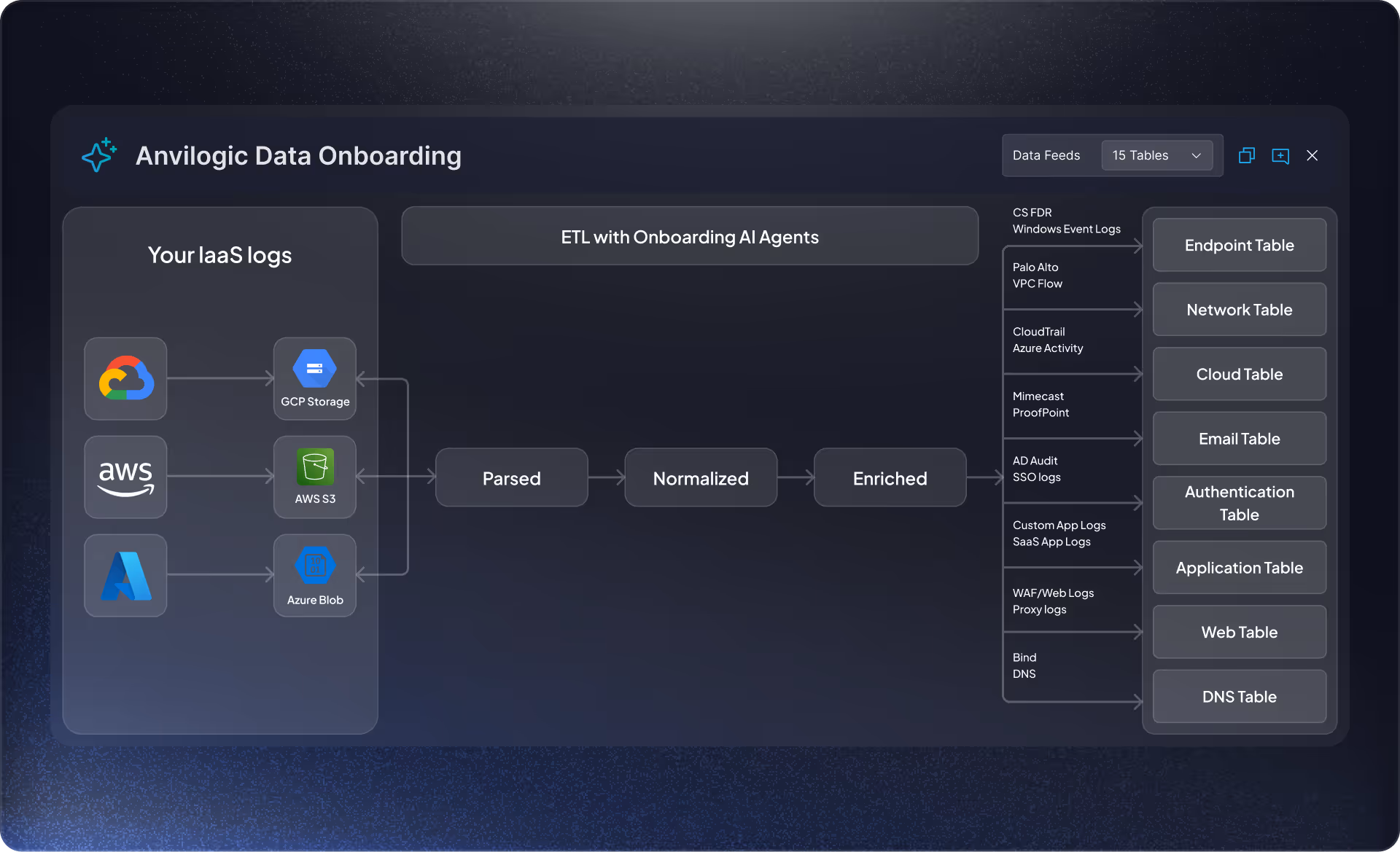Viewport: 1400px width, 852px height.
Task: Select the DNS Table
Action: click(x=1239, y=697)
